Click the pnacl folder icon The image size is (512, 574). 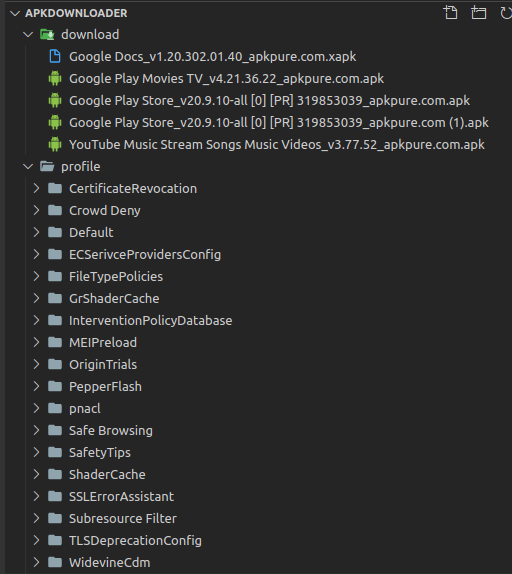[55, 408]
